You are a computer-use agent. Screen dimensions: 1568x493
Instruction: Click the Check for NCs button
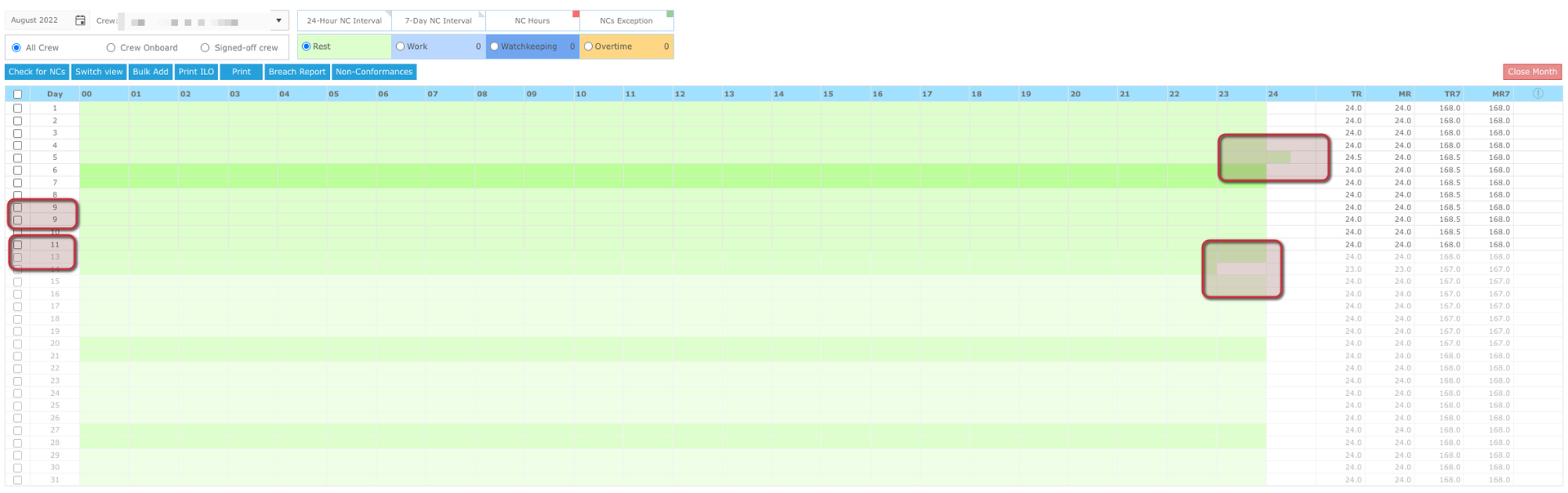click(x=37, y=72)
